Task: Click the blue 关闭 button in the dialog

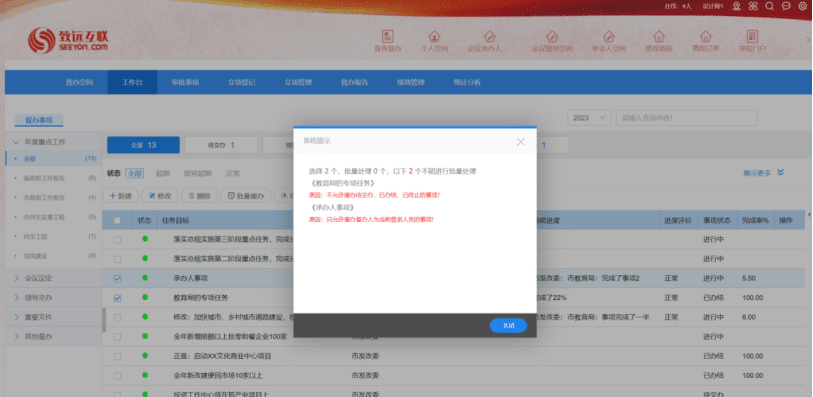Action: (508, 325)
